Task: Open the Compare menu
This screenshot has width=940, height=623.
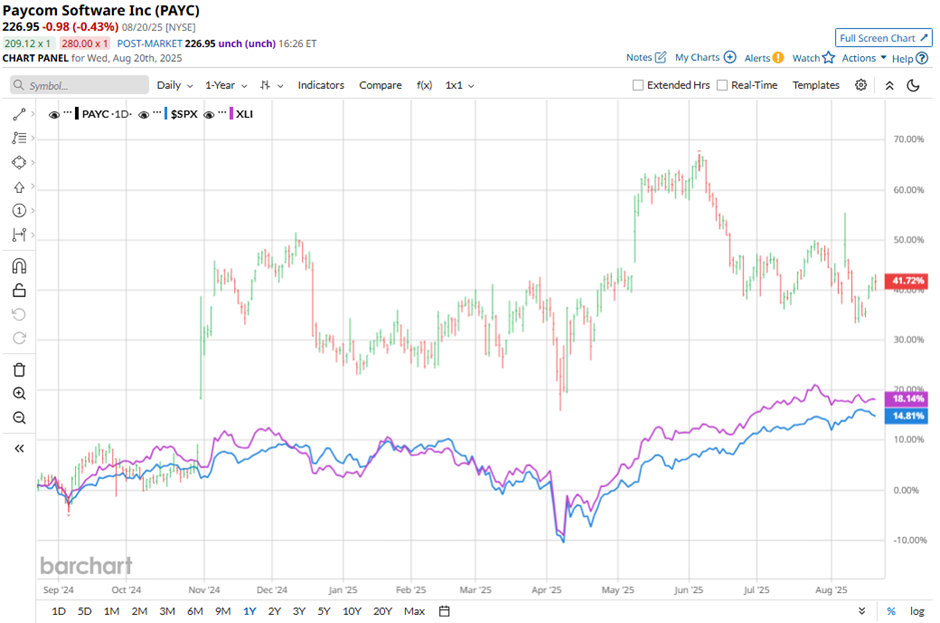Action: click(380, 85)
